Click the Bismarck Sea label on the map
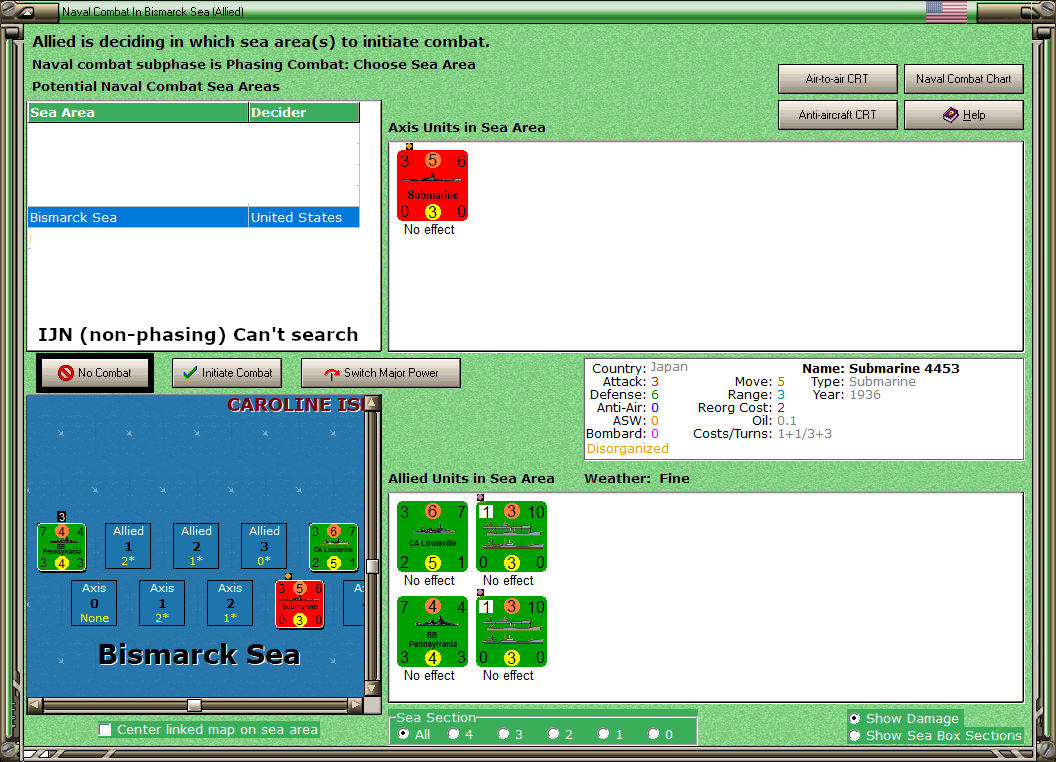 (199, 654)
